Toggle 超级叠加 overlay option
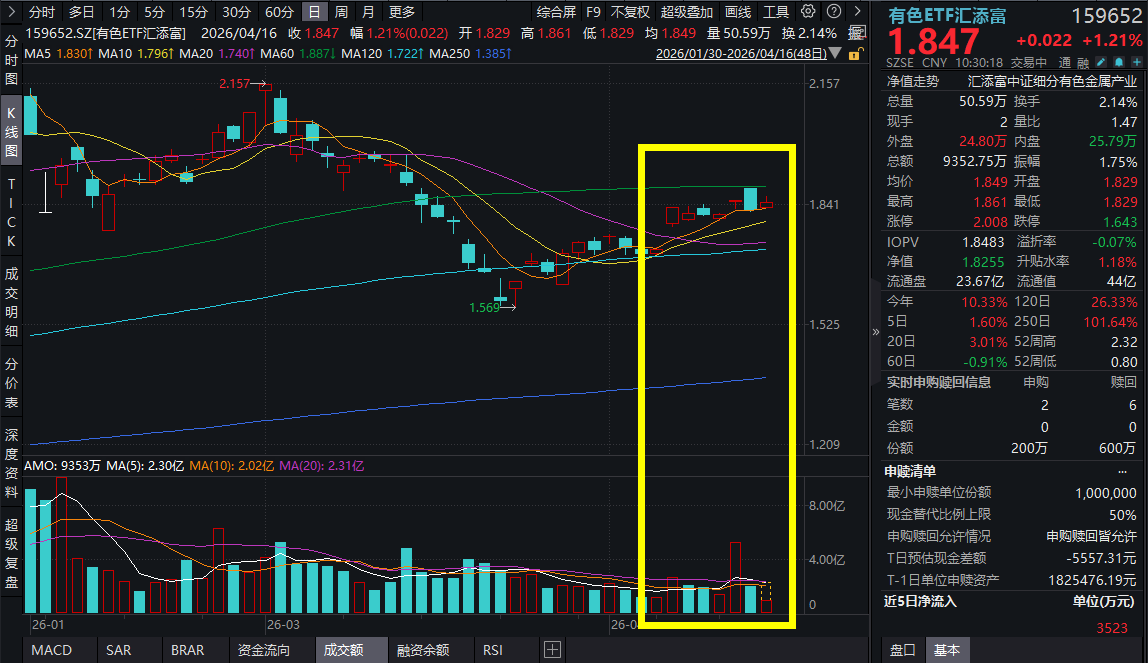The height and width of the screenshot is (663, 1148). [x=686, y=12]
